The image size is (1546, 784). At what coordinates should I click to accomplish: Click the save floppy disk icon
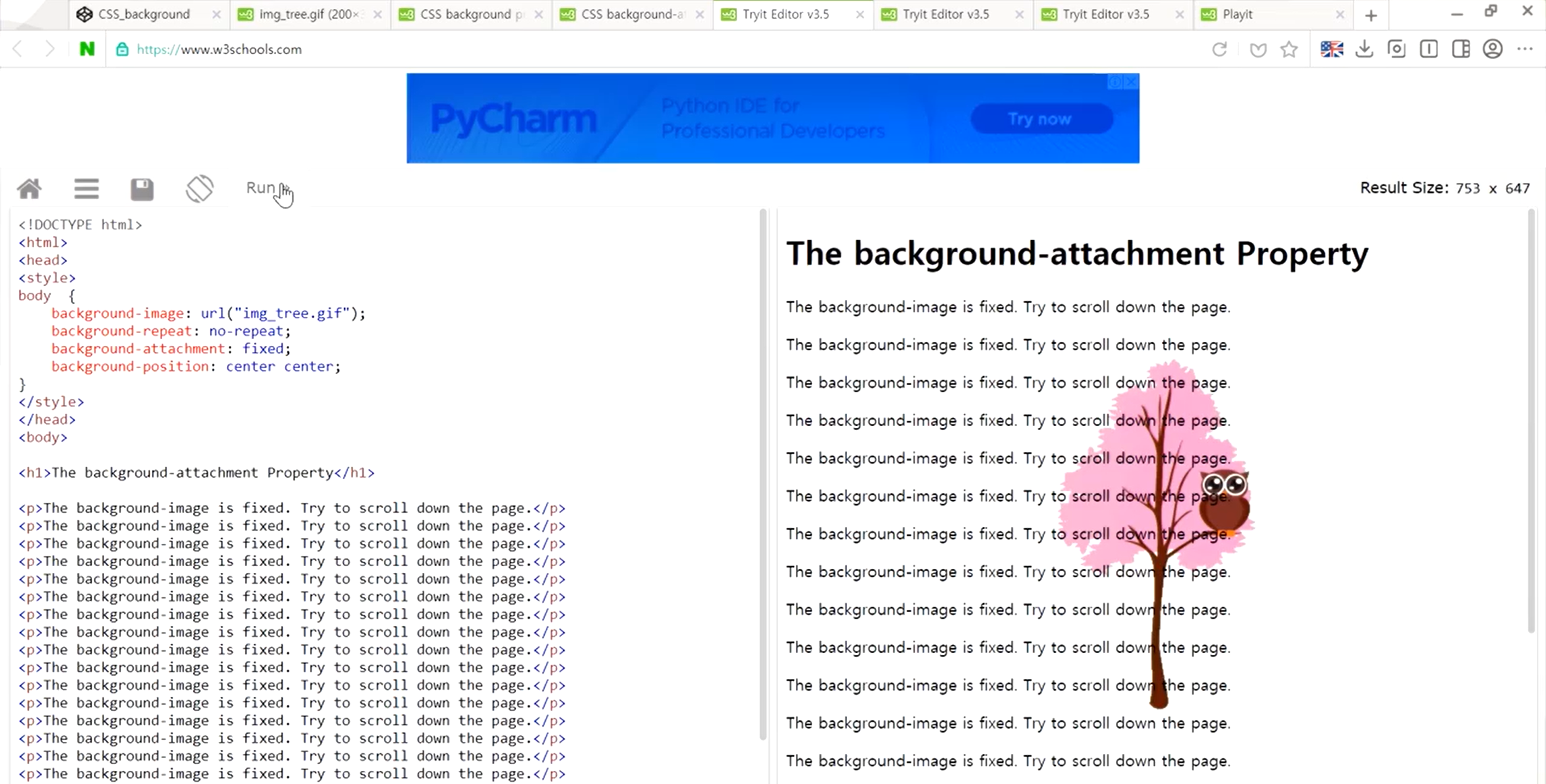(142, 190)
